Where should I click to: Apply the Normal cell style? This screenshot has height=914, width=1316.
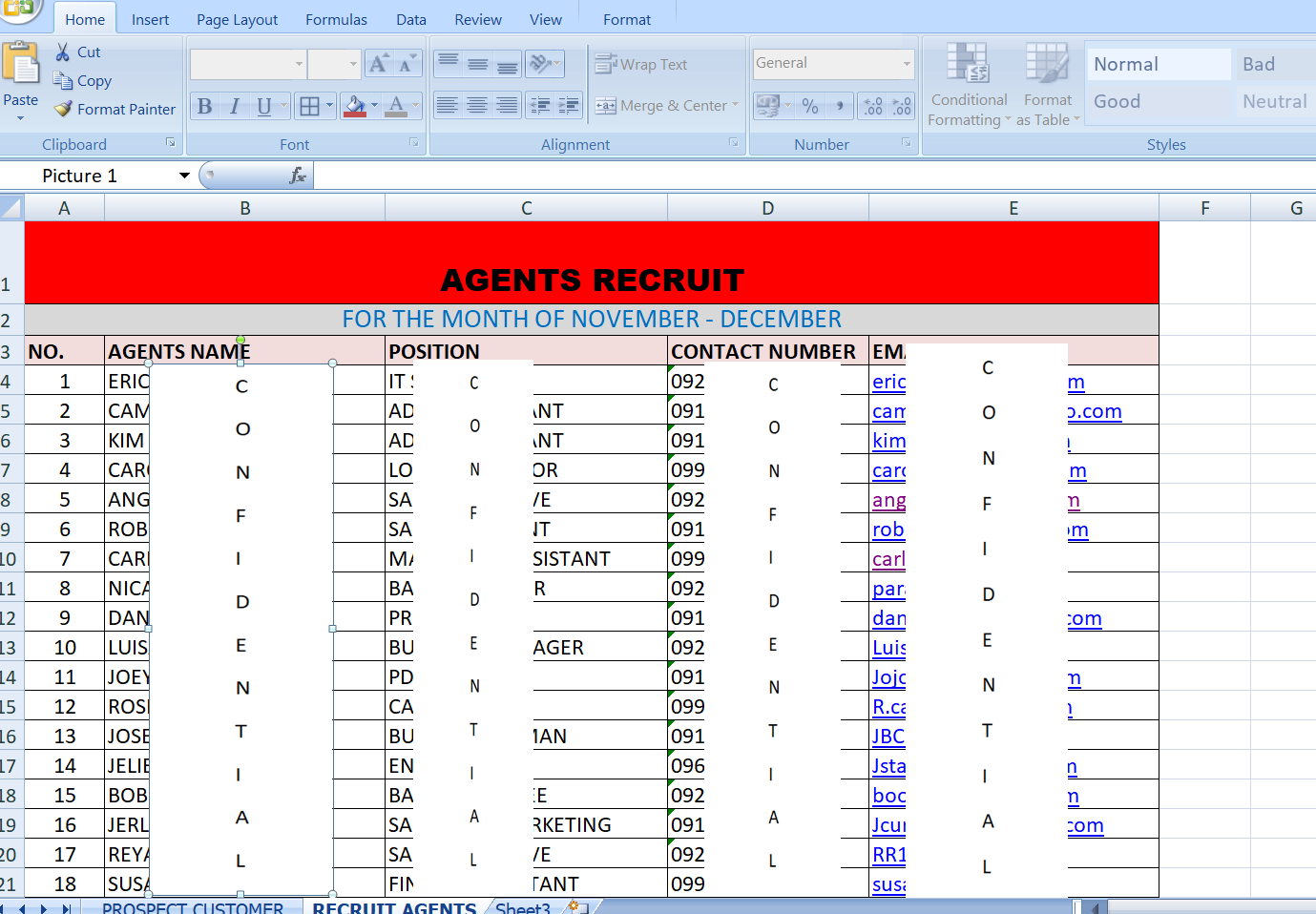pos(1159,64)
